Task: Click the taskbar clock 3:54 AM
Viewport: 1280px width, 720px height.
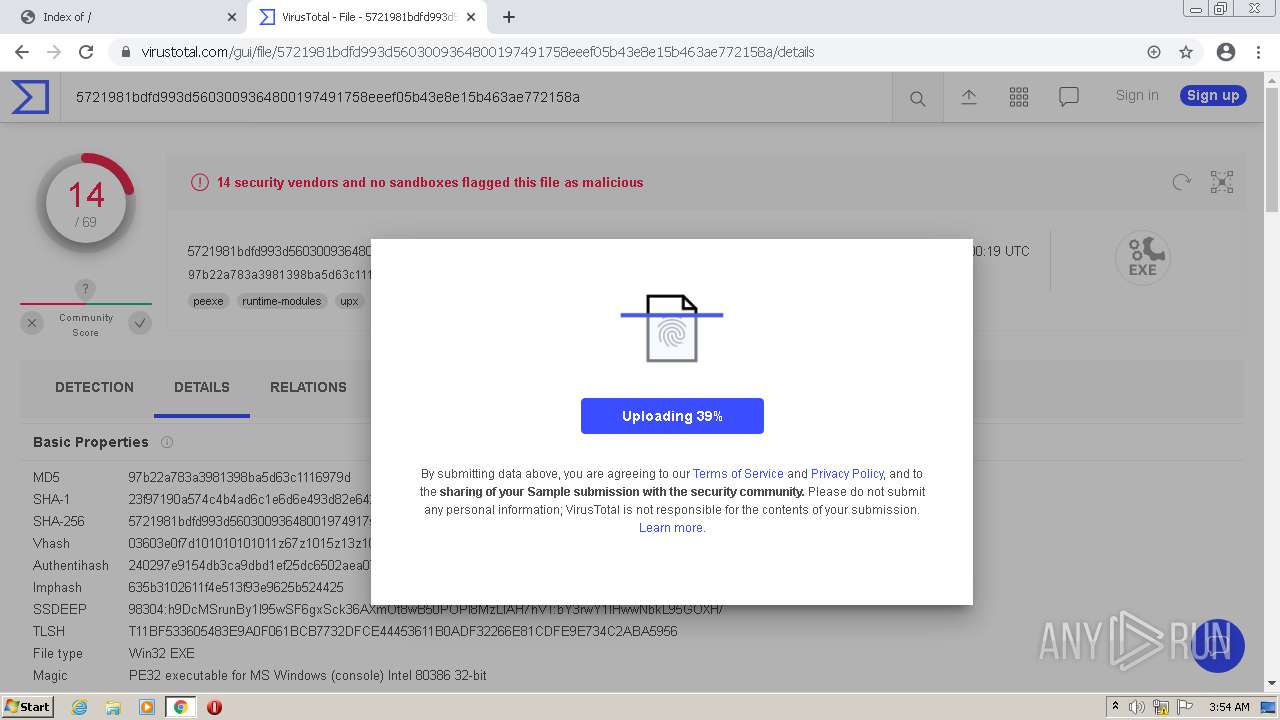Action: pyautogui.click(x=1229, y=707)
